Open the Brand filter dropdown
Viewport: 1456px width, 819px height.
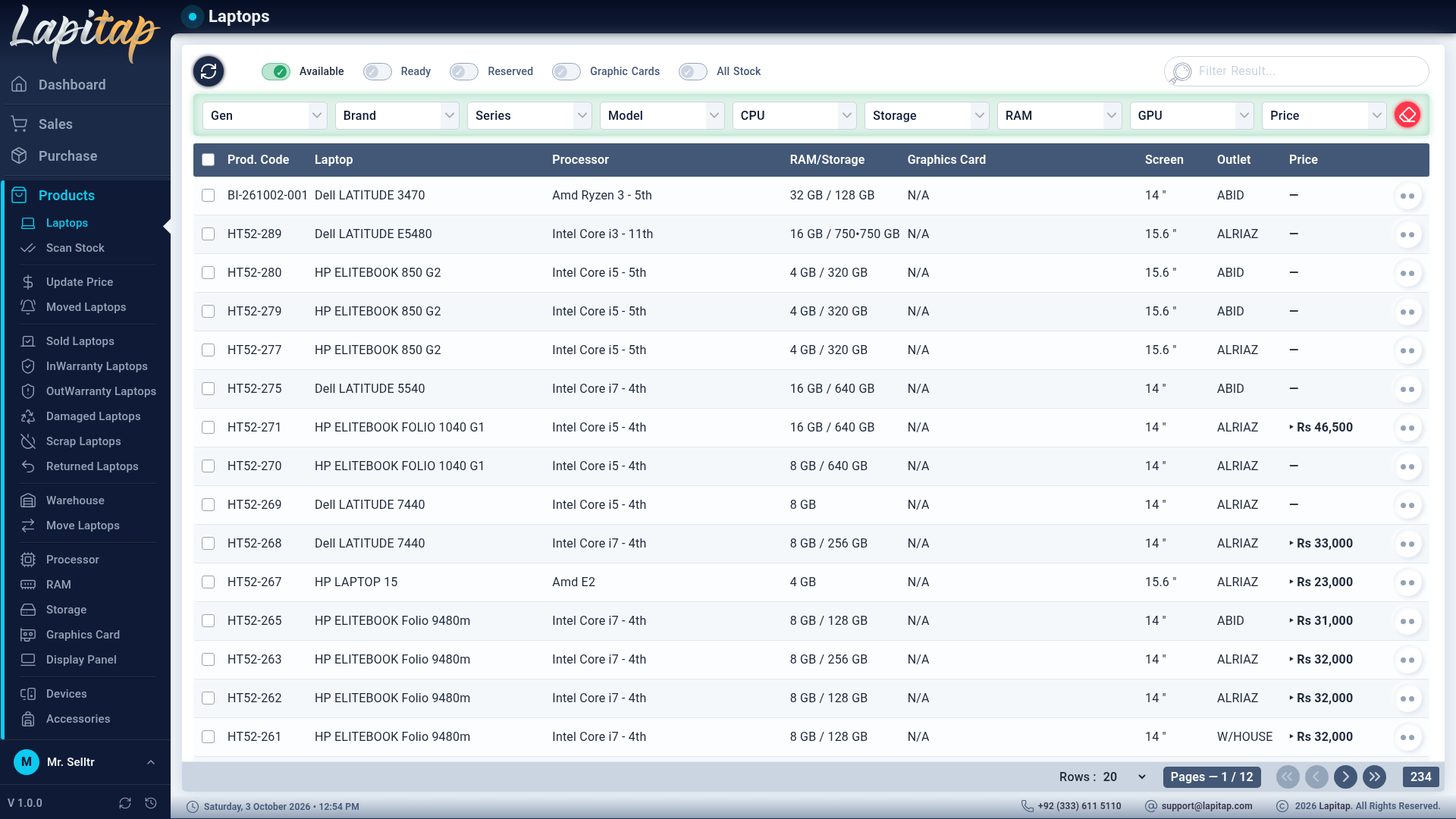tap(397, 115)
